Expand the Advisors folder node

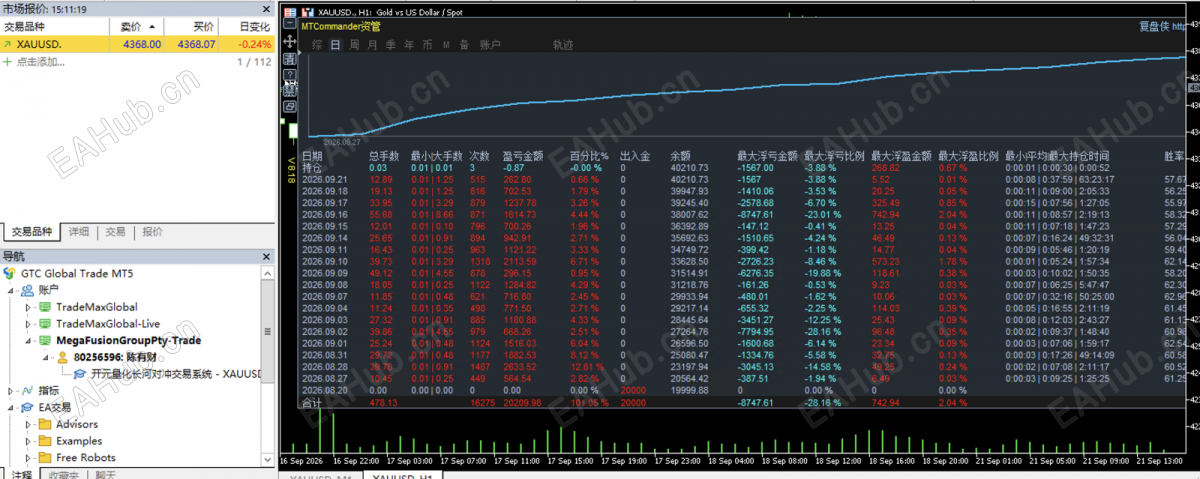pos(29,424)
